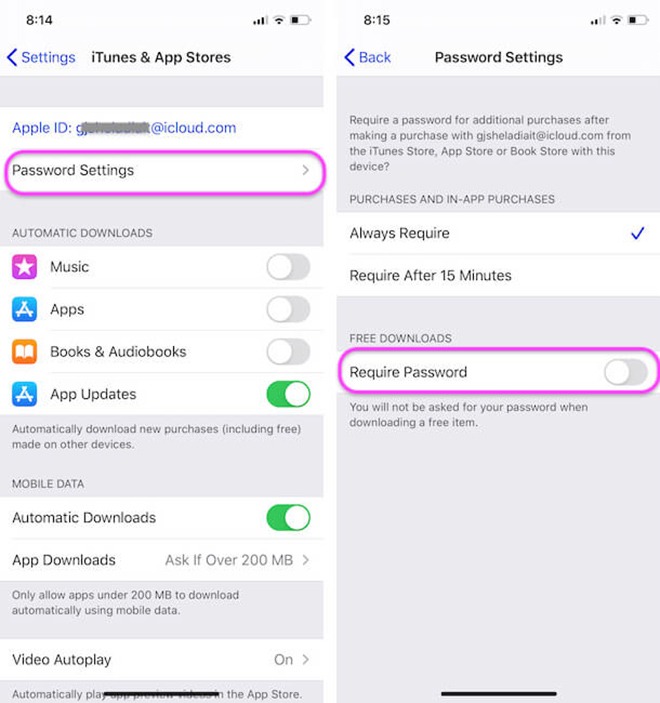Tap the Apple ID email link
The width and height of the screenshot is (660, 703).
click(124, 128)
